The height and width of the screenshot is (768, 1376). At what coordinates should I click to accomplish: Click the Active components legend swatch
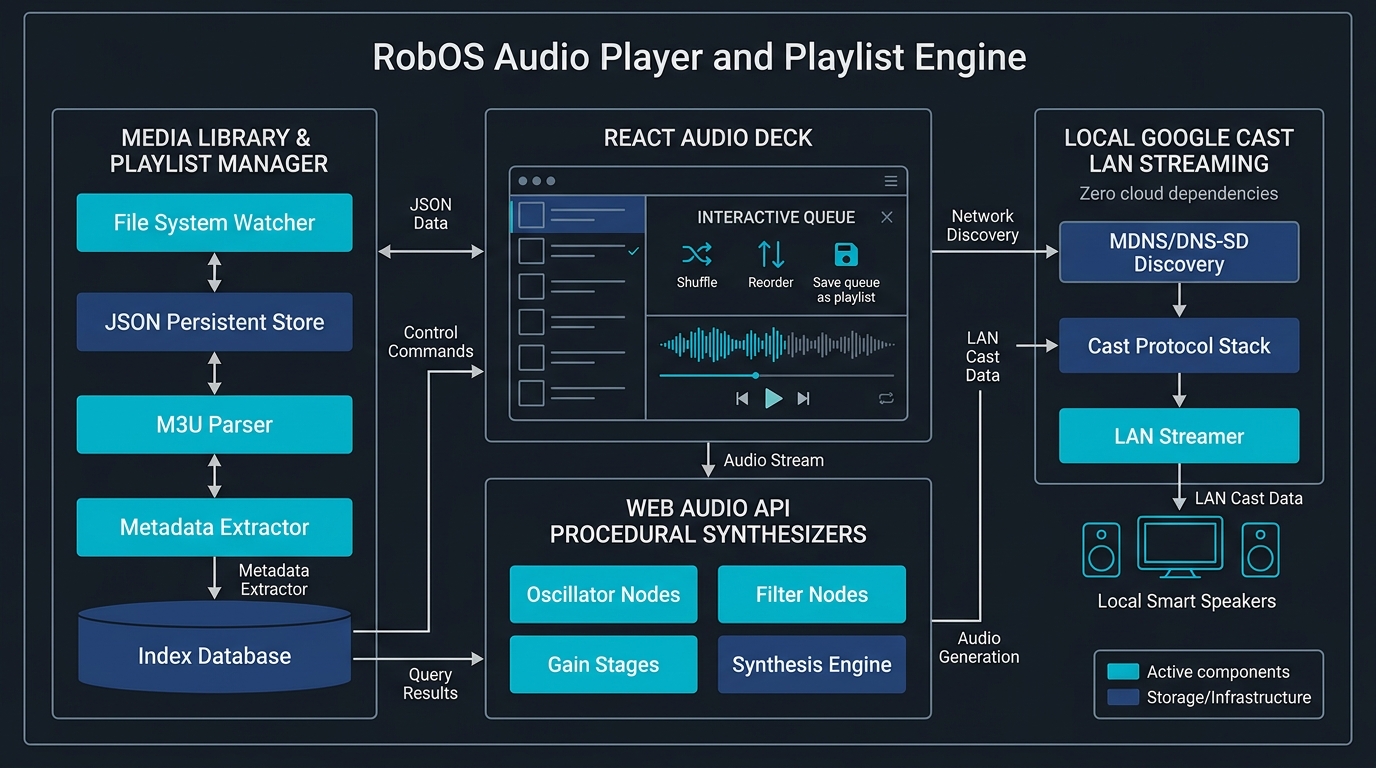[x=1123, y=672]
